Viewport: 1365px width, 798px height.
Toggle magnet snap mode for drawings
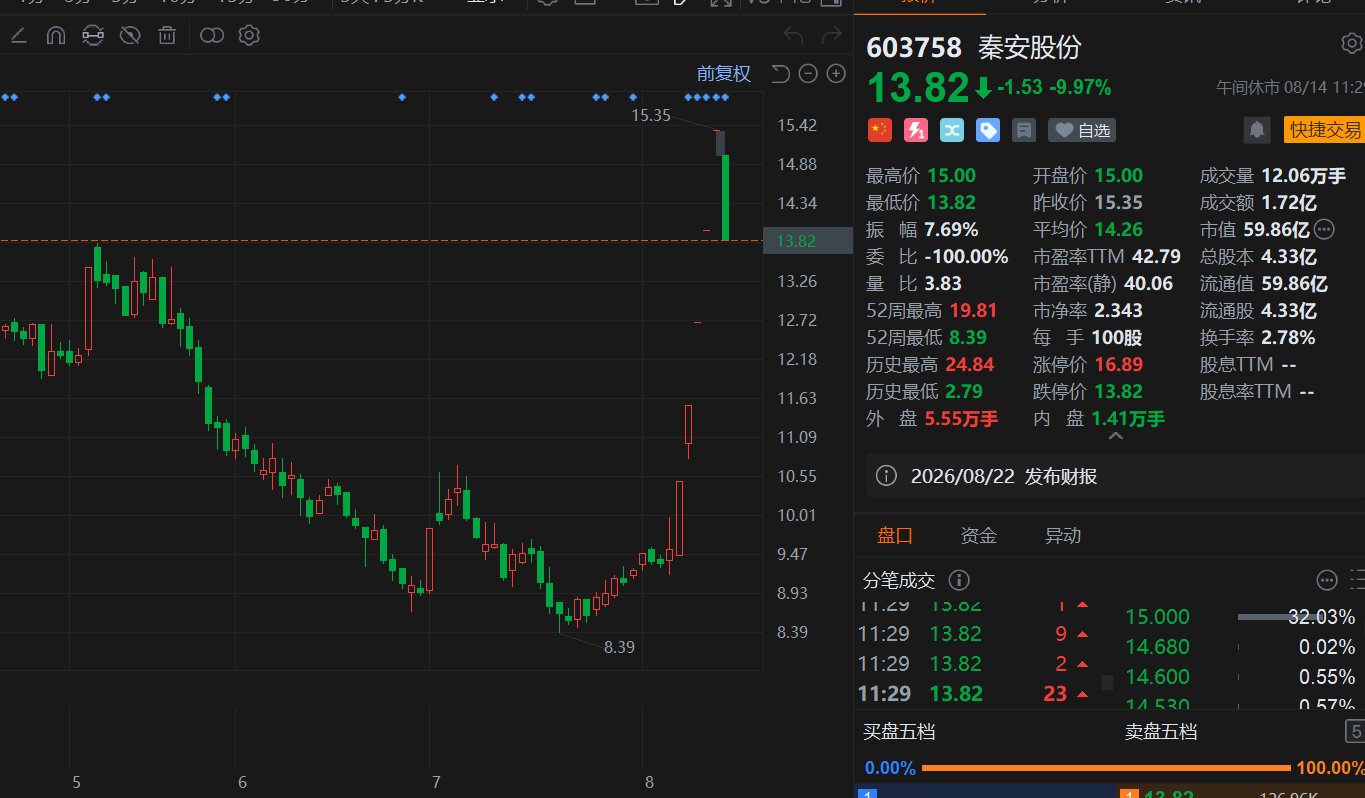point(55,37)
